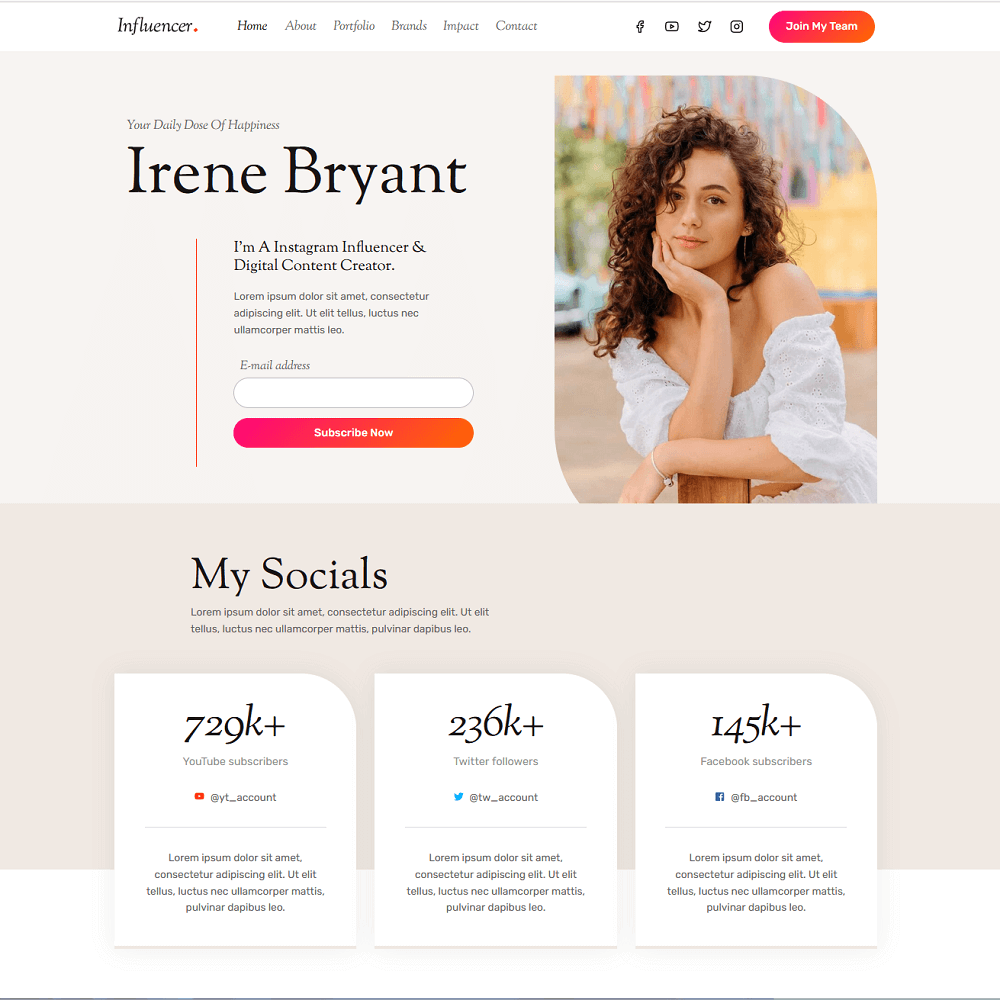
Task: Open the @yt_account link
Action: tap(243, 797)
